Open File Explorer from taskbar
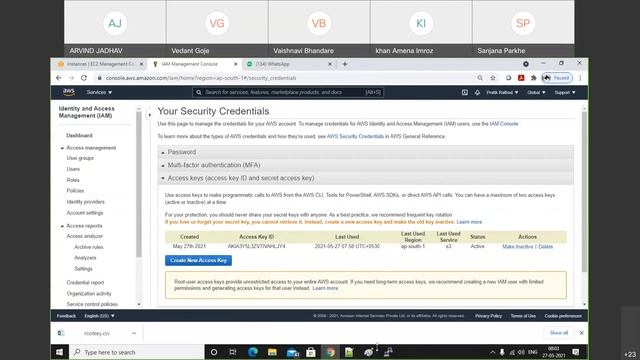 click(x=272, y=352)
